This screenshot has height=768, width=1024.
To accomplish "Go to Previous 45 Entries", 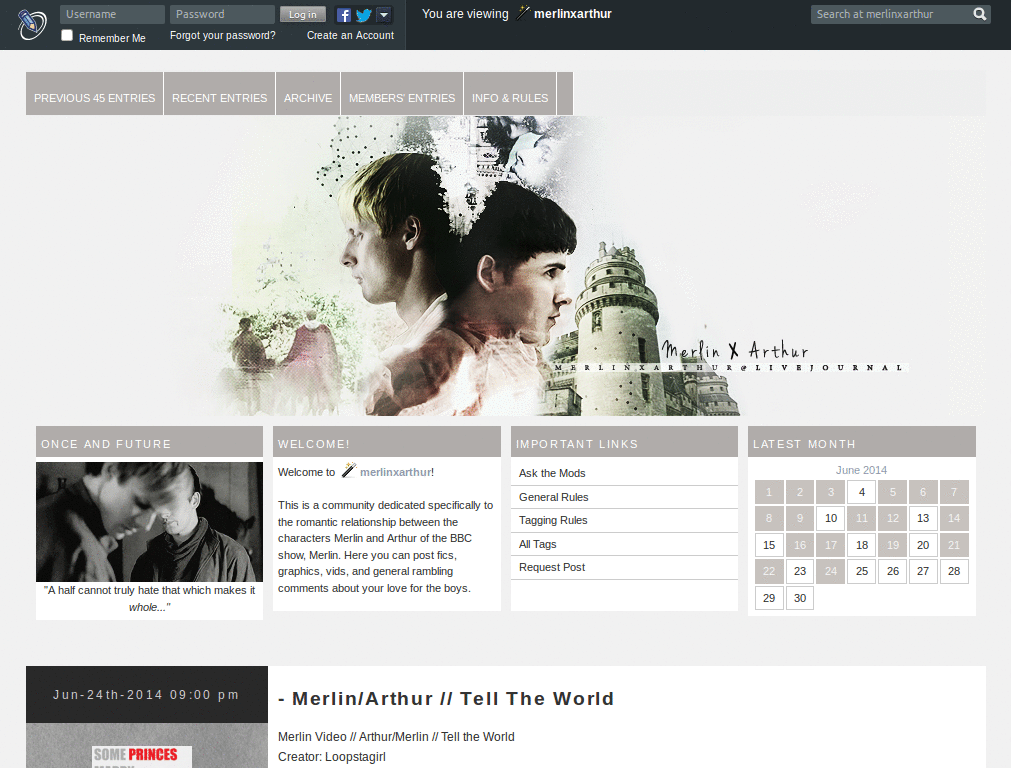I will coord(95,94).
